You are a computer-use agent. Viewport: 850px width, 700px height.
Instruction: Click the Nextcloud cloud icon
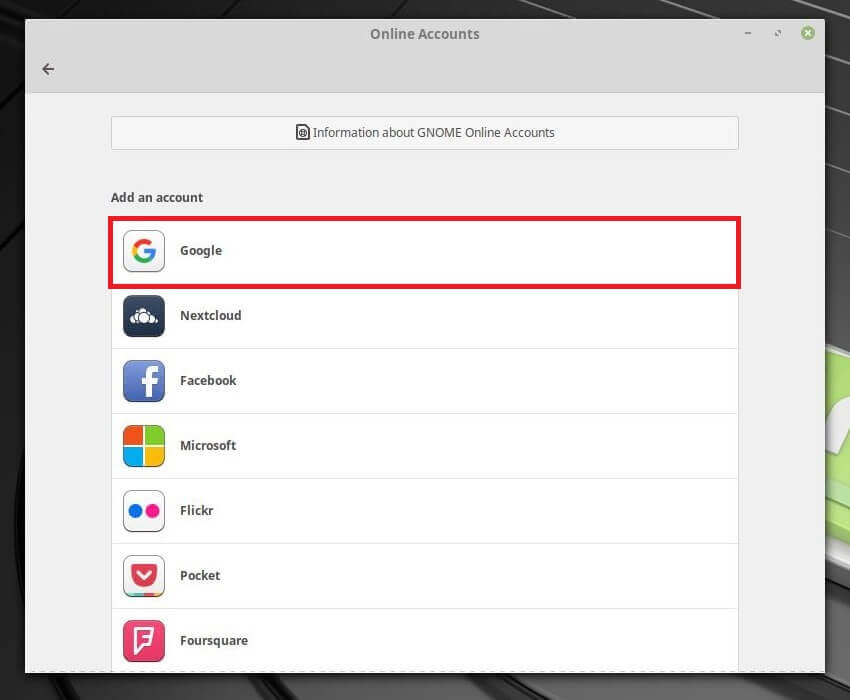(144, 316)
